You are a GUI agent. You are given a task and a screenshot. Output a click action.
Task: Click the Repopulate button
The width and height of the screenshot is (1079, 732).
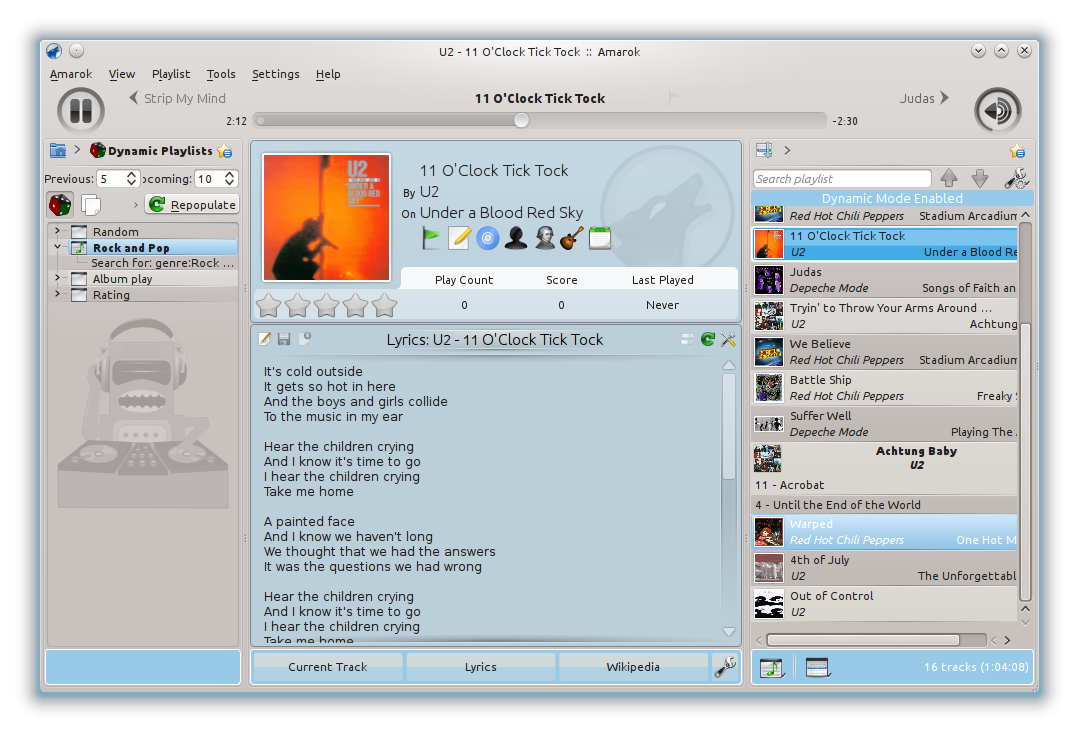pyautogui.click(x=192, y=204)
